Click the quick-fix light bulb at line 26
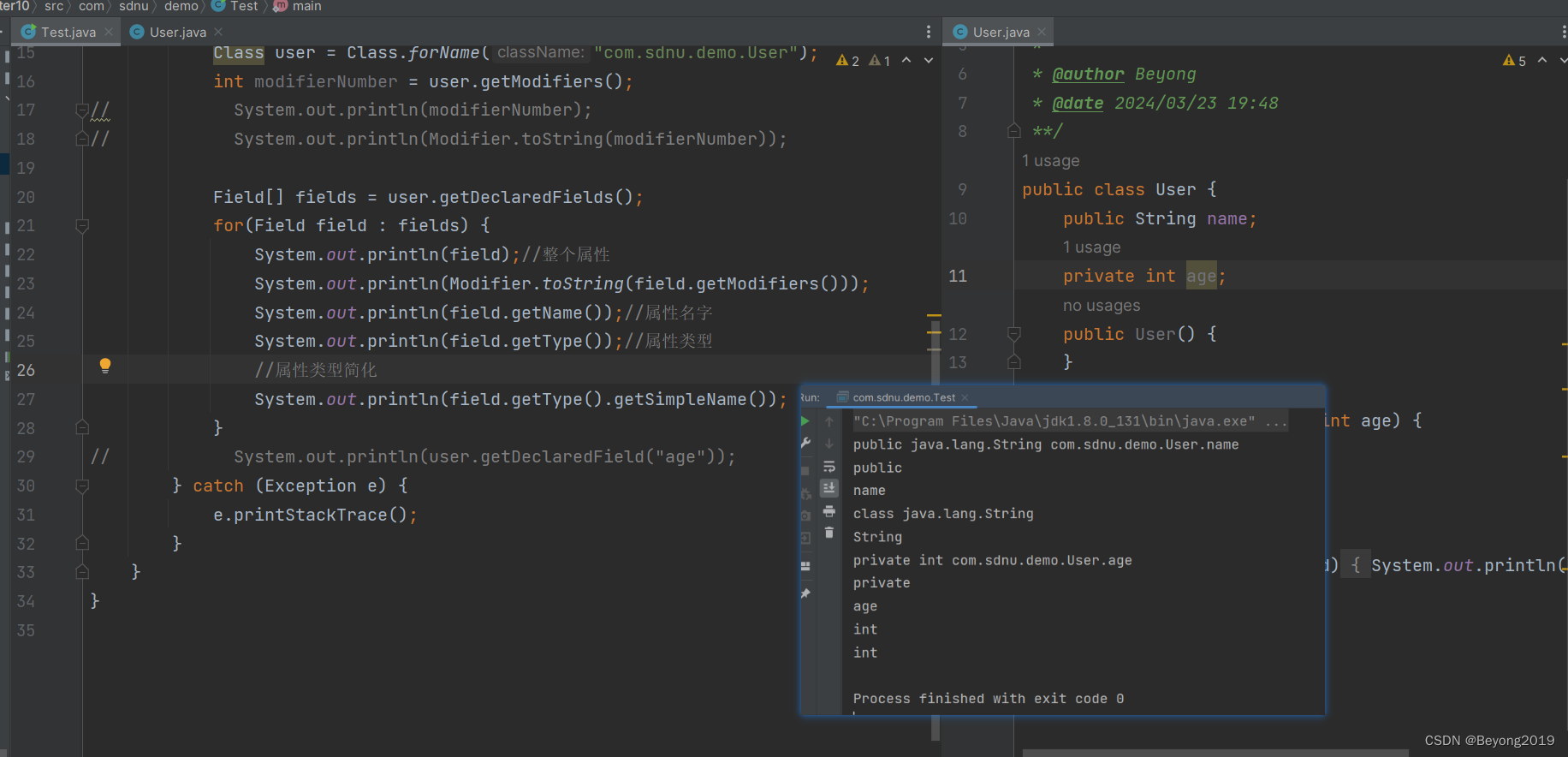 105,366
